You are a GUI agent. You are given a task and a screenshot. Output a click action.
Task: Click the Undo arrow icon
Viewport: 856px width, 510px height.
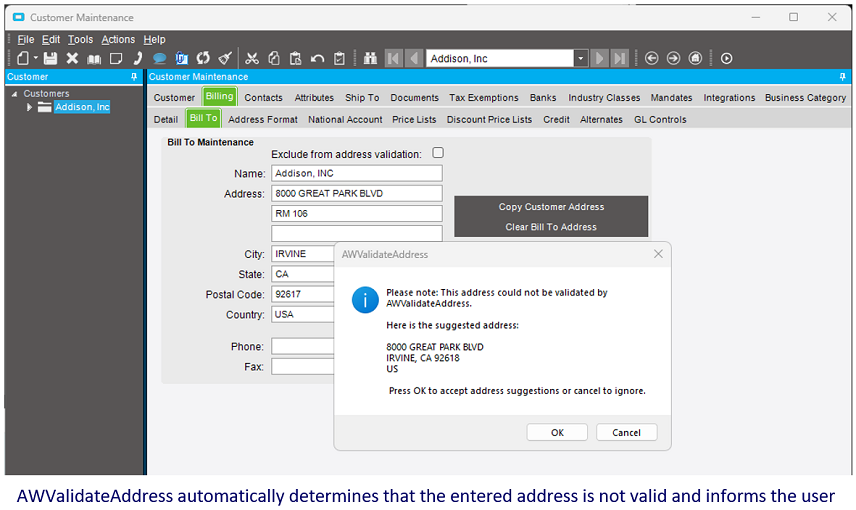(x=317, y=58)
